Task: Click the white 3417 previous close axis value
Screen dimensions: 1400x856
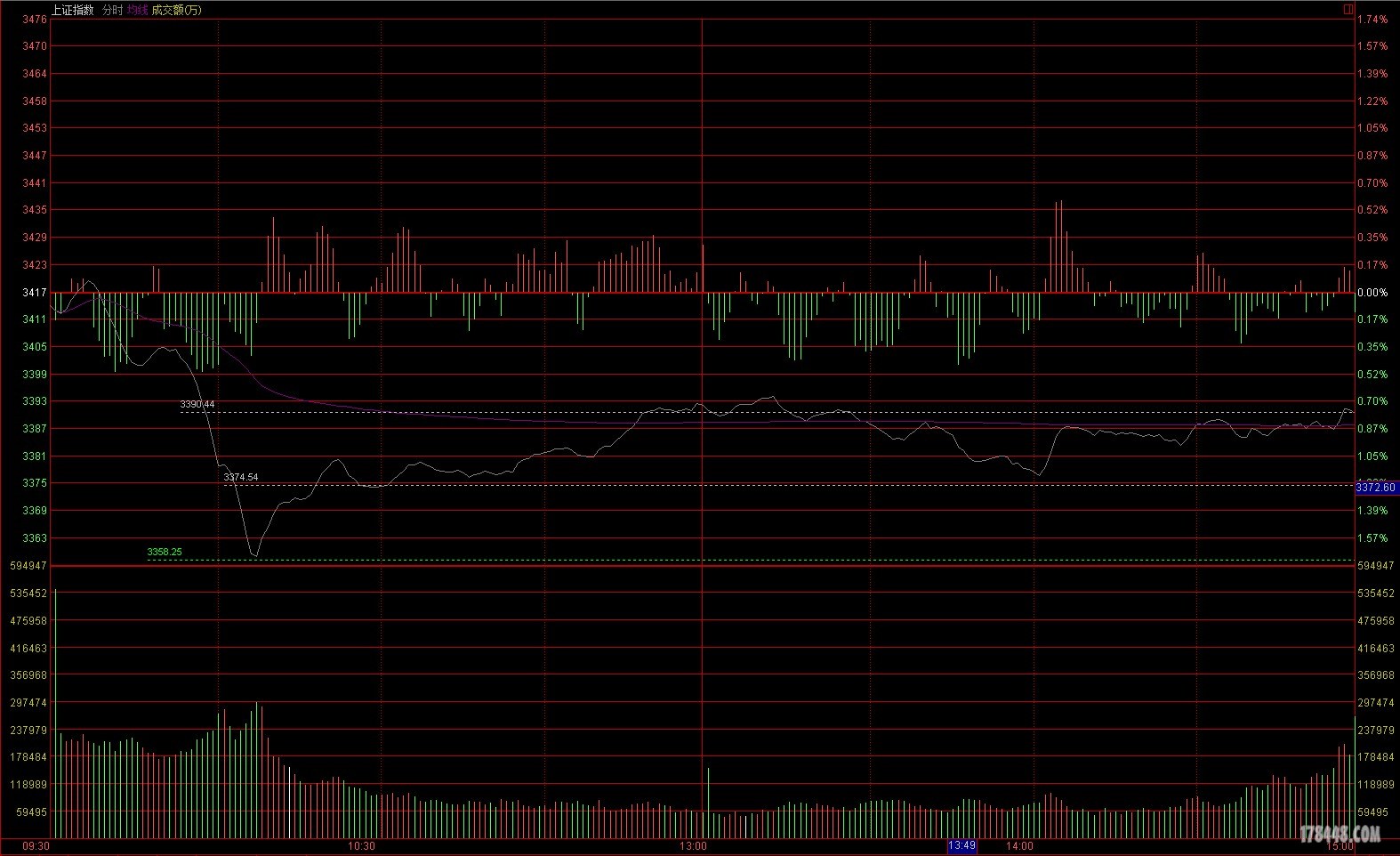Action: 35,292
